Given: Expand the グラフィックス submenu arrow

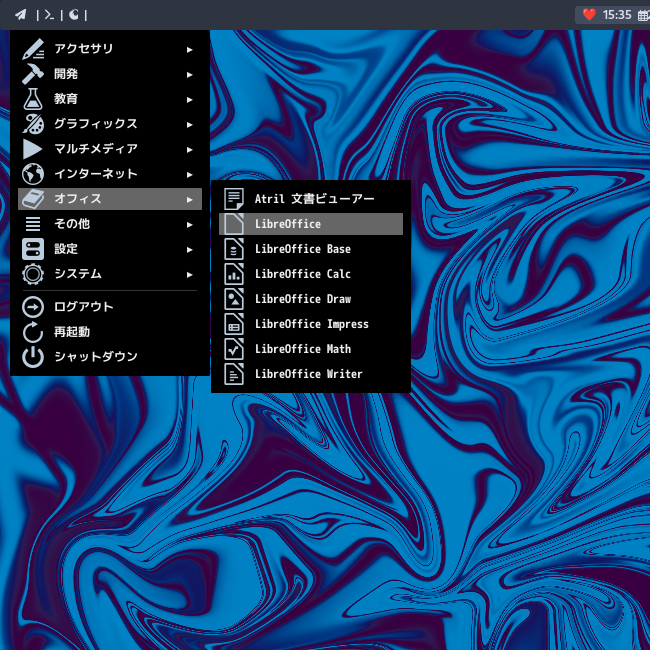Looking at the screenshot, I should [189, 124].
